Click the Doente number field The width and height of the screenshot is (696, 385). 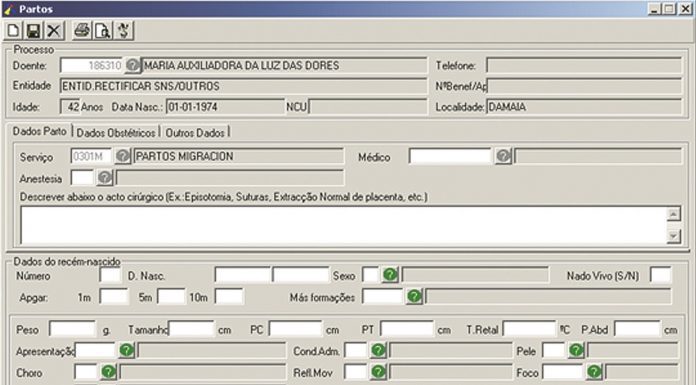(x=92, y=66)
